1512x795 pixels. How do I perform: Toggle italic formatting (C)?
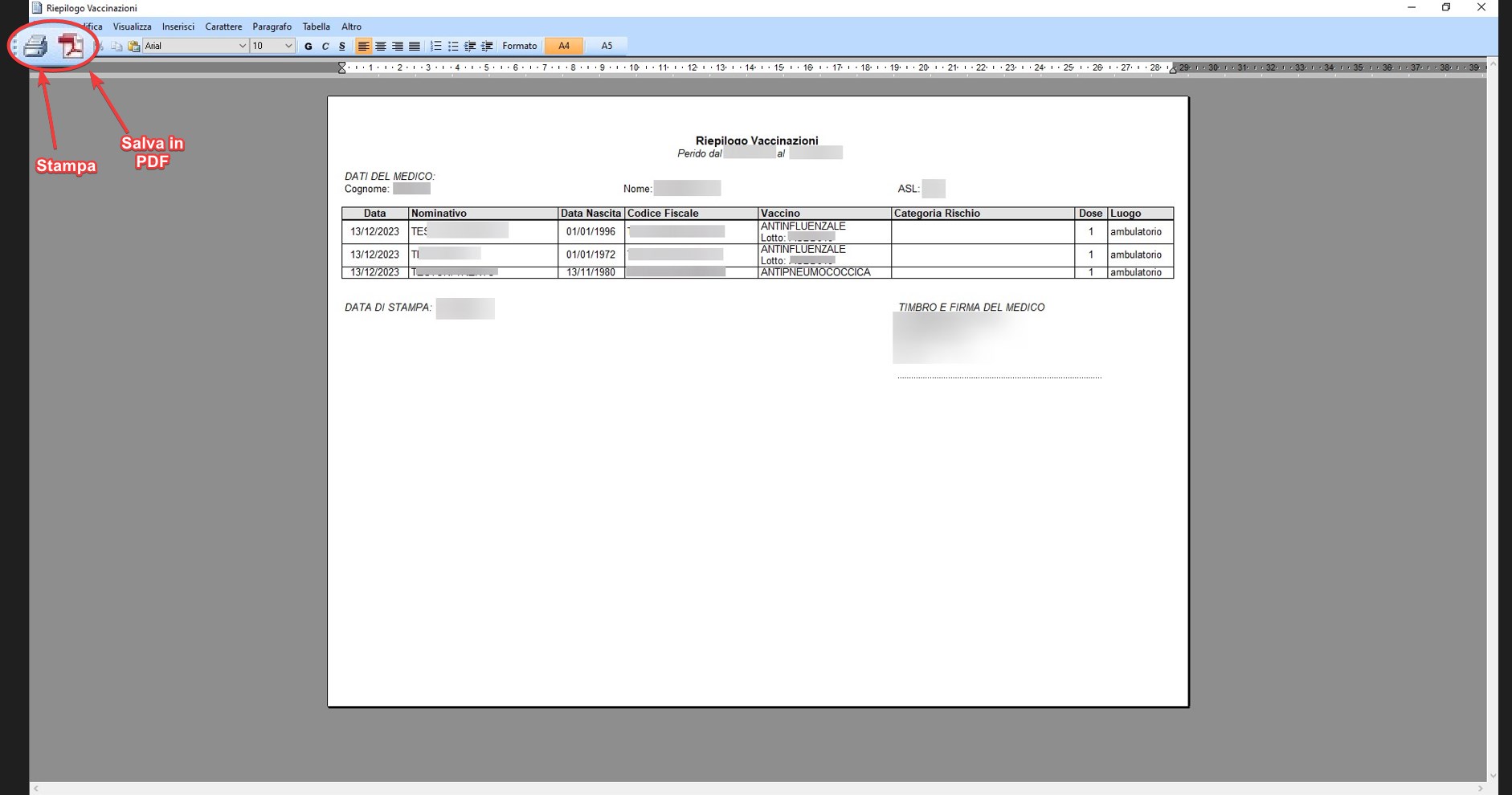coord(325,47)
